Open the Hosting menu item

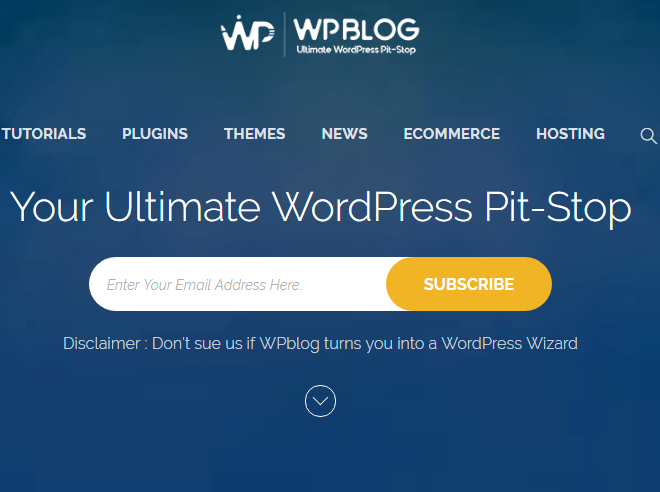click(x=570, y=134)
